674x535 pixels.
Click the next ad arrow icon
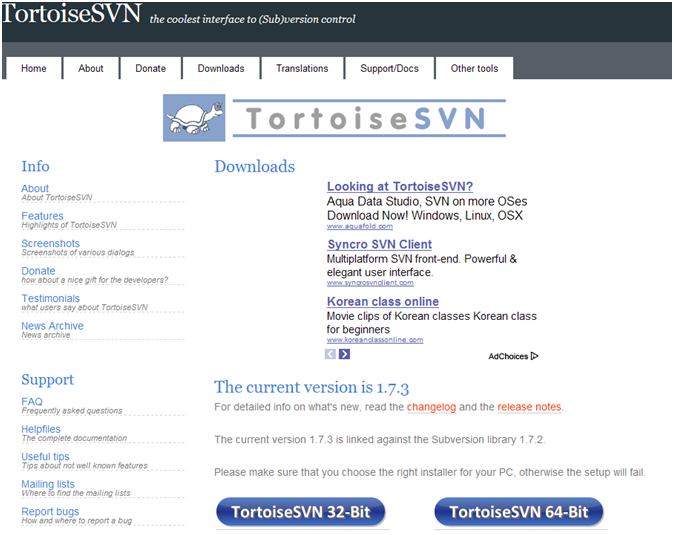click(x=344, y=354)
